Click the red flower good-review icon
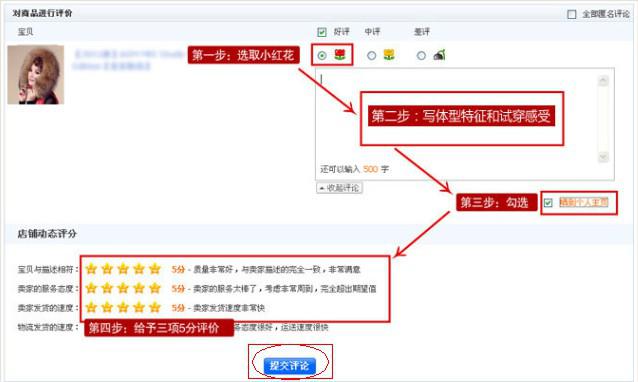 pyautogui.click(x=340, y=54)
